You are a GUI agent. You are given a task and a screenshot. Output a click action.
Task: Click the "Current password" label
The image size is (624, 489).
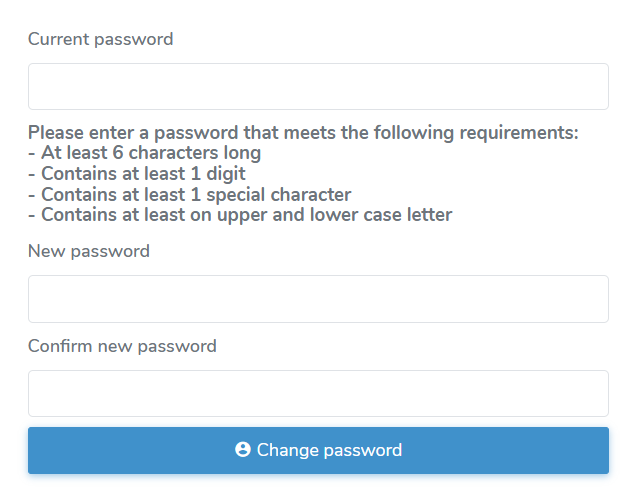100,39
